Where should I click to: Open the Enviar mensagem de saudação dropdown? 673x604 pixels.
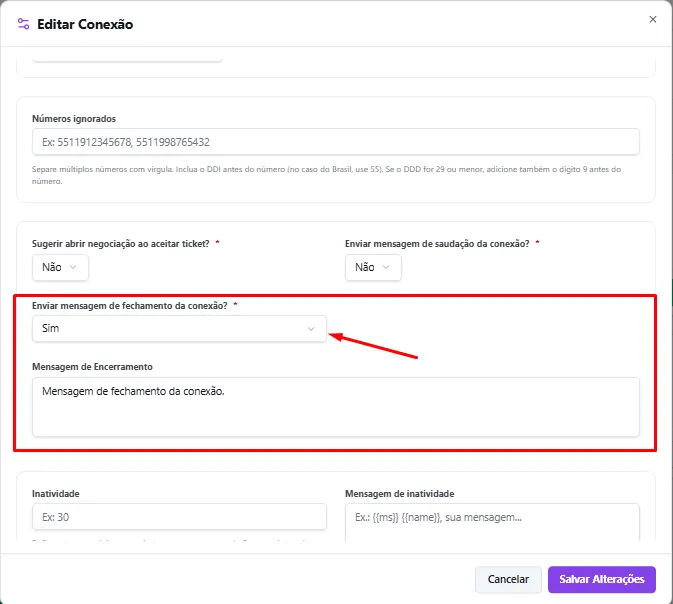pyautogui.click(x=373, y=267)
